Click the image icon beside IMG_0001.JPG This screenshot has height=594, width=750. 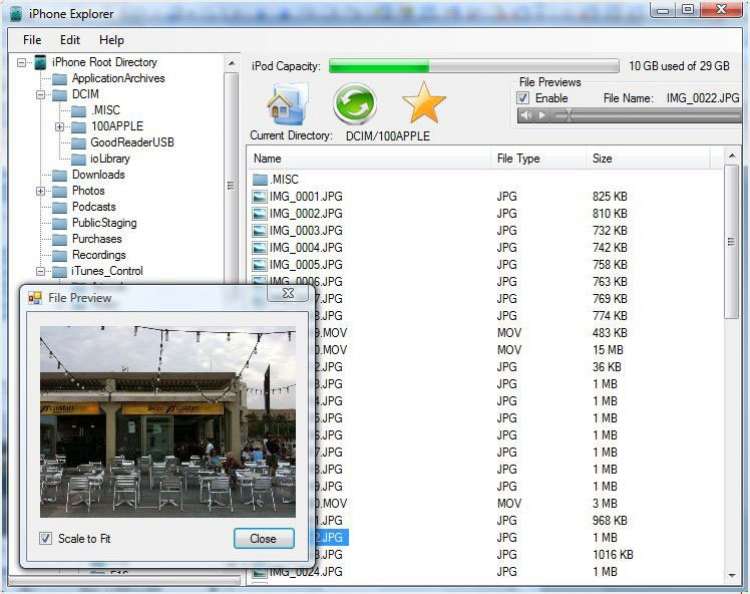tap(260, 197)
